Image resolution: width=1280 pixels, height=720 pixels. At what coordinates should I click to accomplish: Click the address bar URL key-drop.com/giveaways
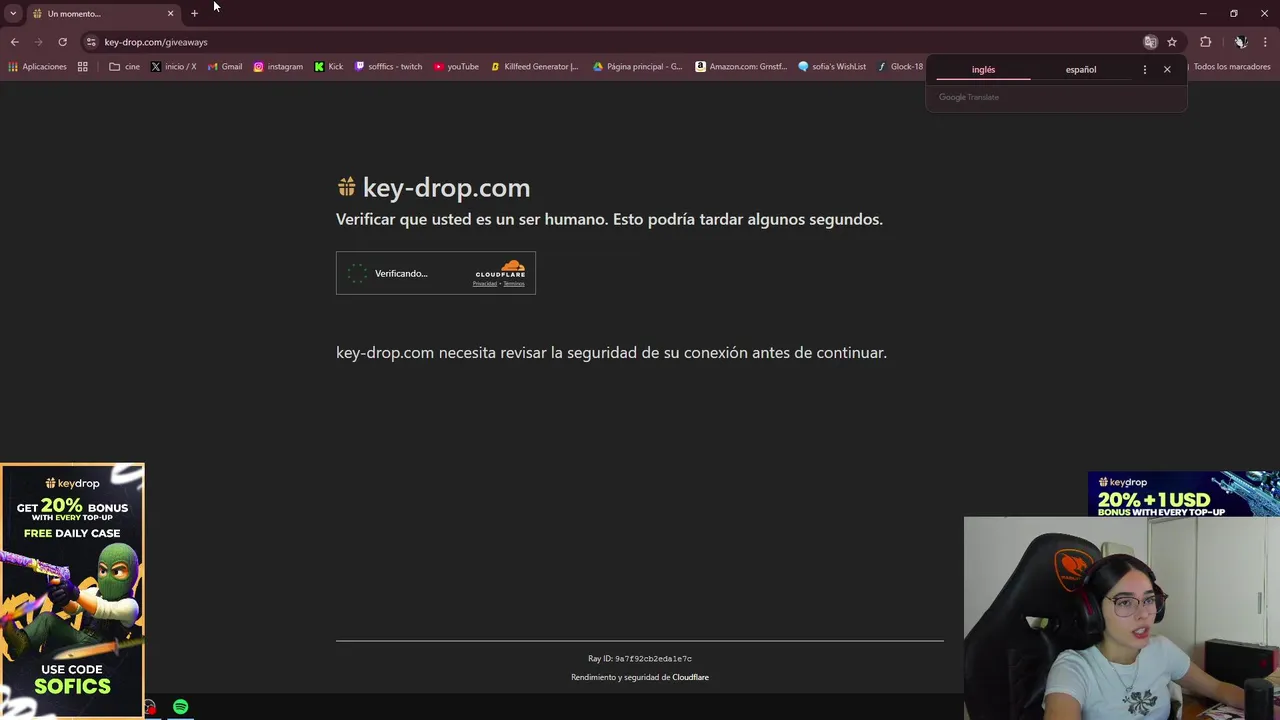coord(156,42)
